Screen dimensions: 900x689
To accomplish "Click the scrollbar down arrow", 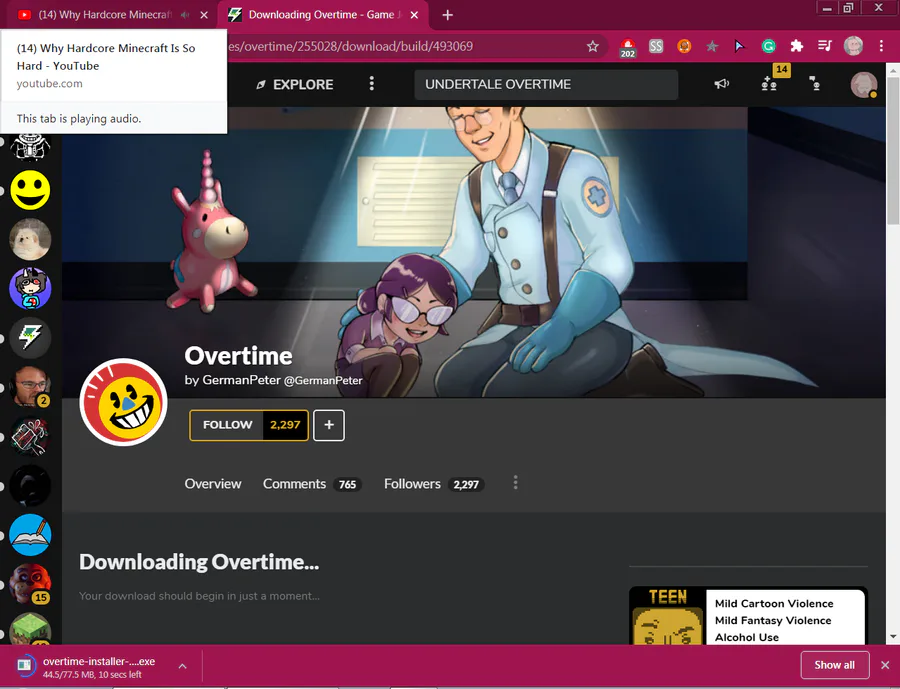I will tap(893, 636).
